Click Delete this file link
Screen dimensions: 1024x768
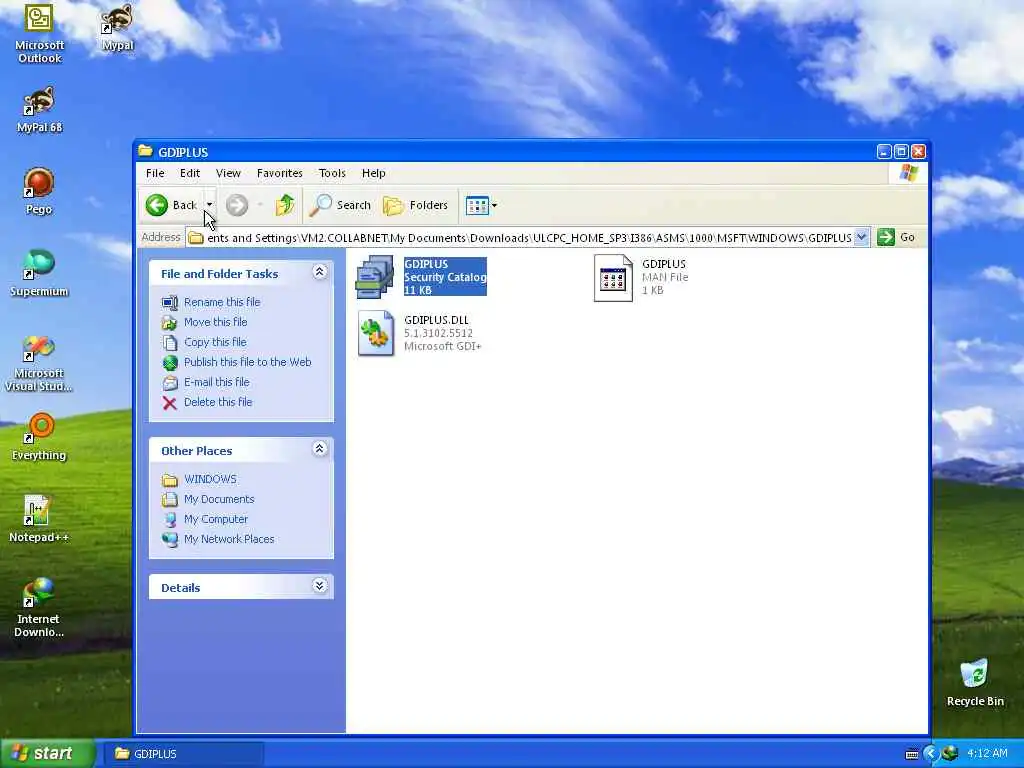click(218, 402)
